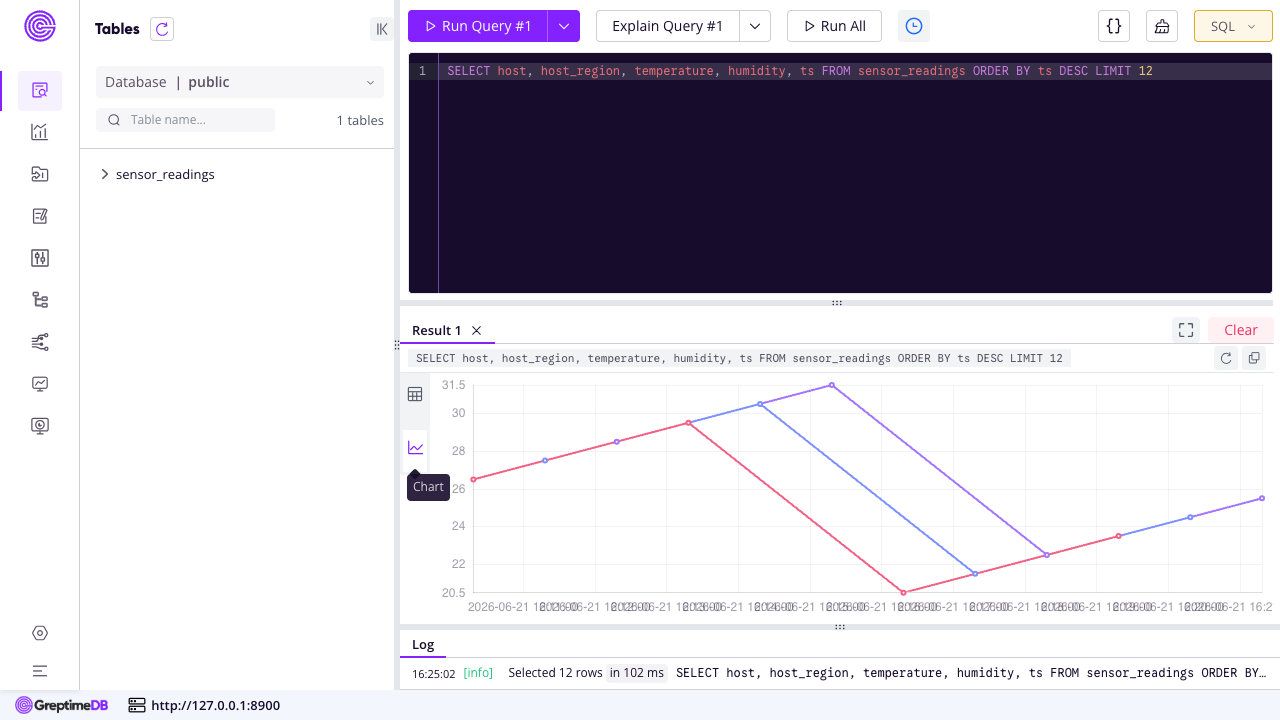
Task: Click the 16:25:02 log timestamp
Action: (433, 673)
